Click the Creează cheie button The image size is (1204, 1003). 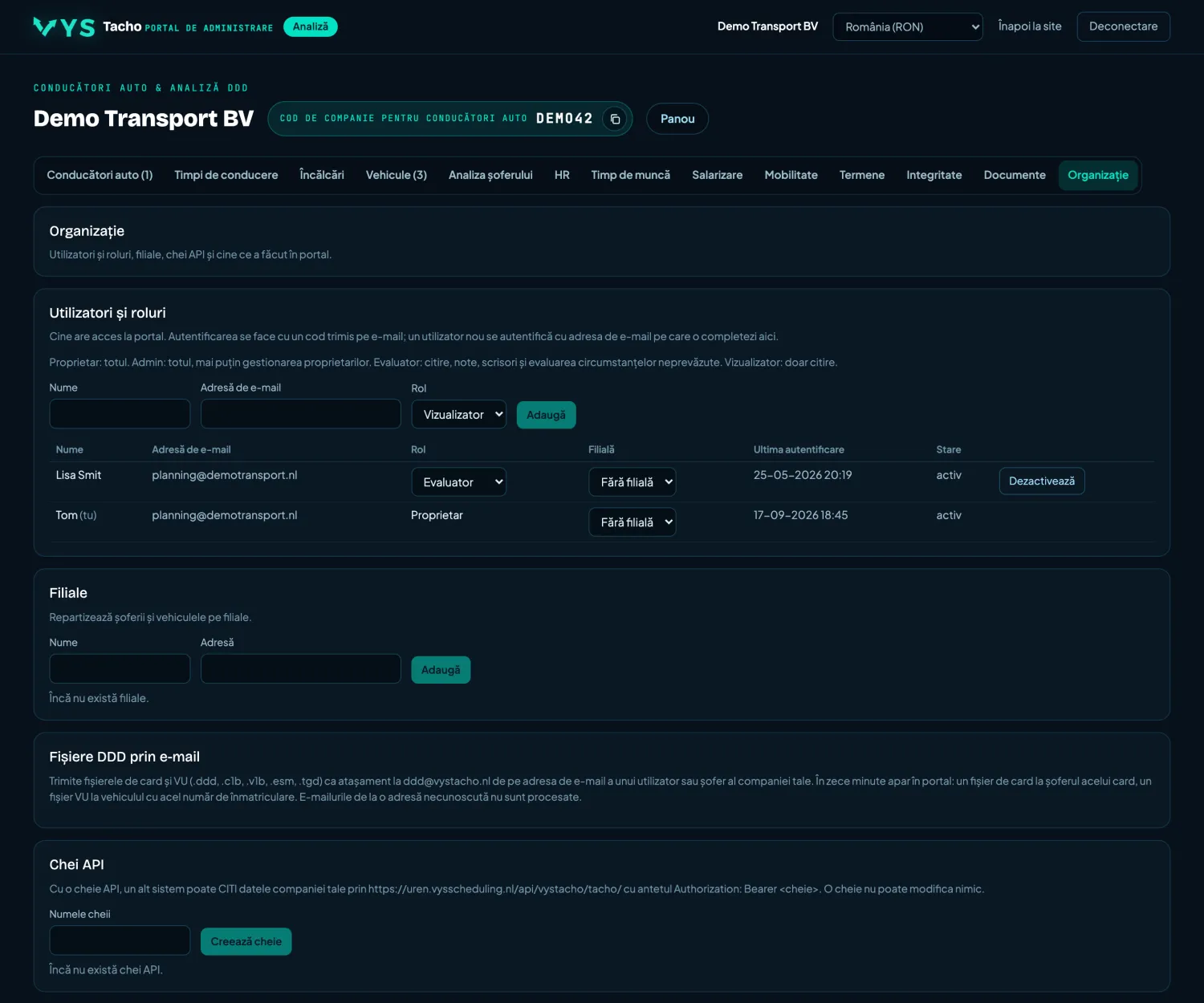[246, 941]
